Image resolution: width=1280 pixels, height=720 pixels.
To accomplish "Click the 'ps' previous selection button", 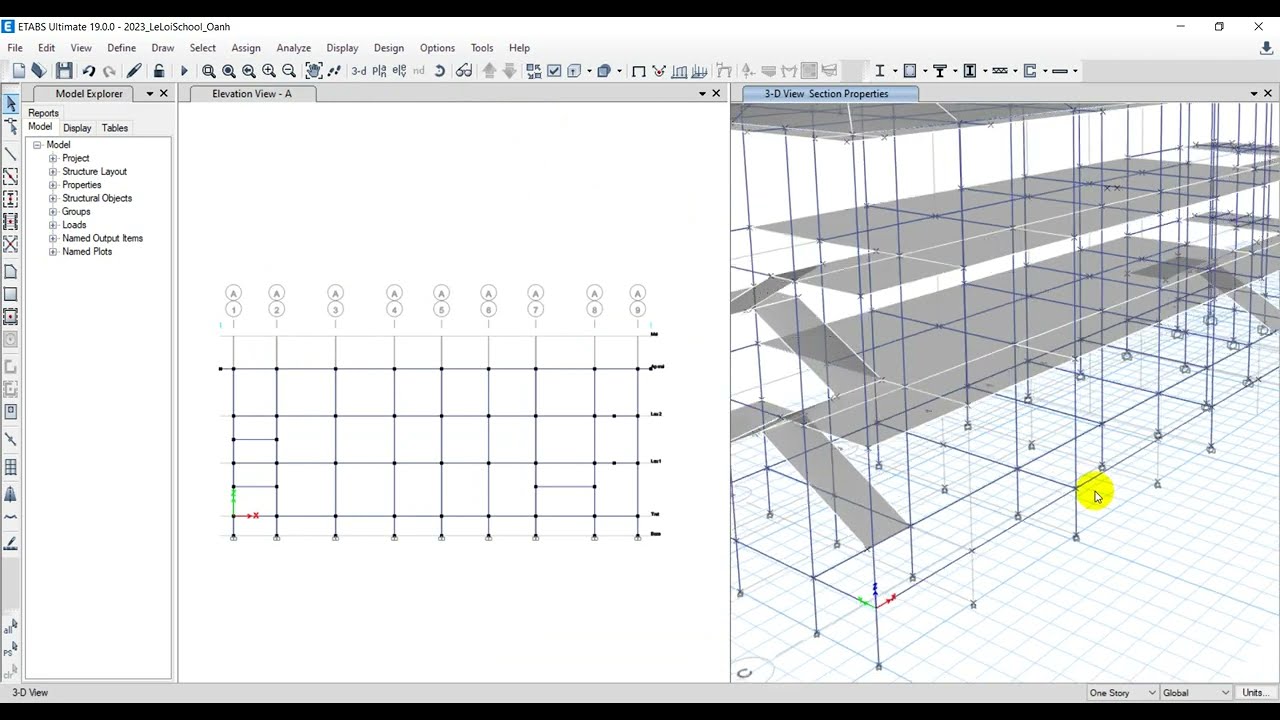I will point(10,651).
